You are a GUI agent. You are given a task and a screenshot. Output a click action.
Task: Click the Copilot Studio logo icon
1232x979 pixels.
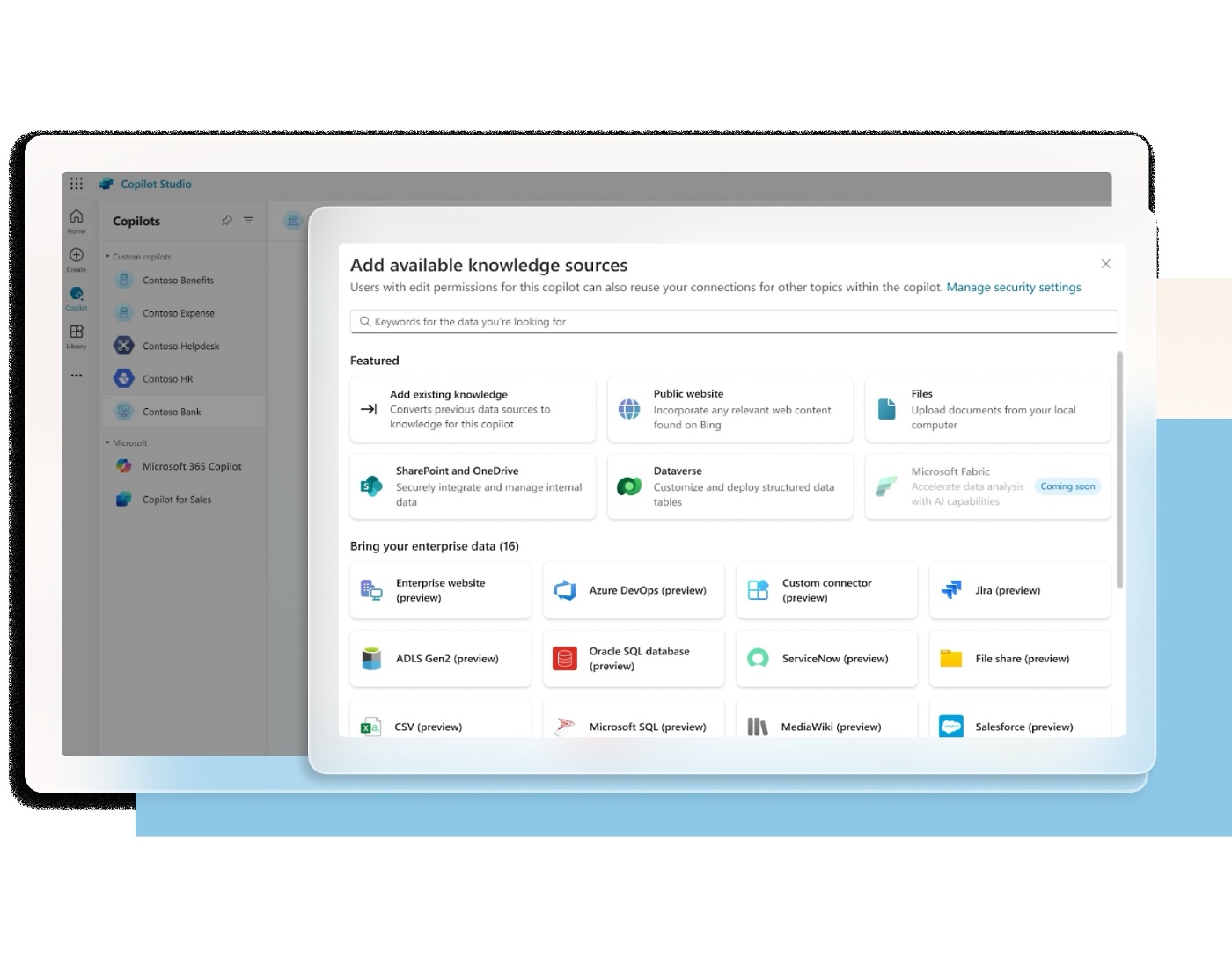[x=106, y=184]
